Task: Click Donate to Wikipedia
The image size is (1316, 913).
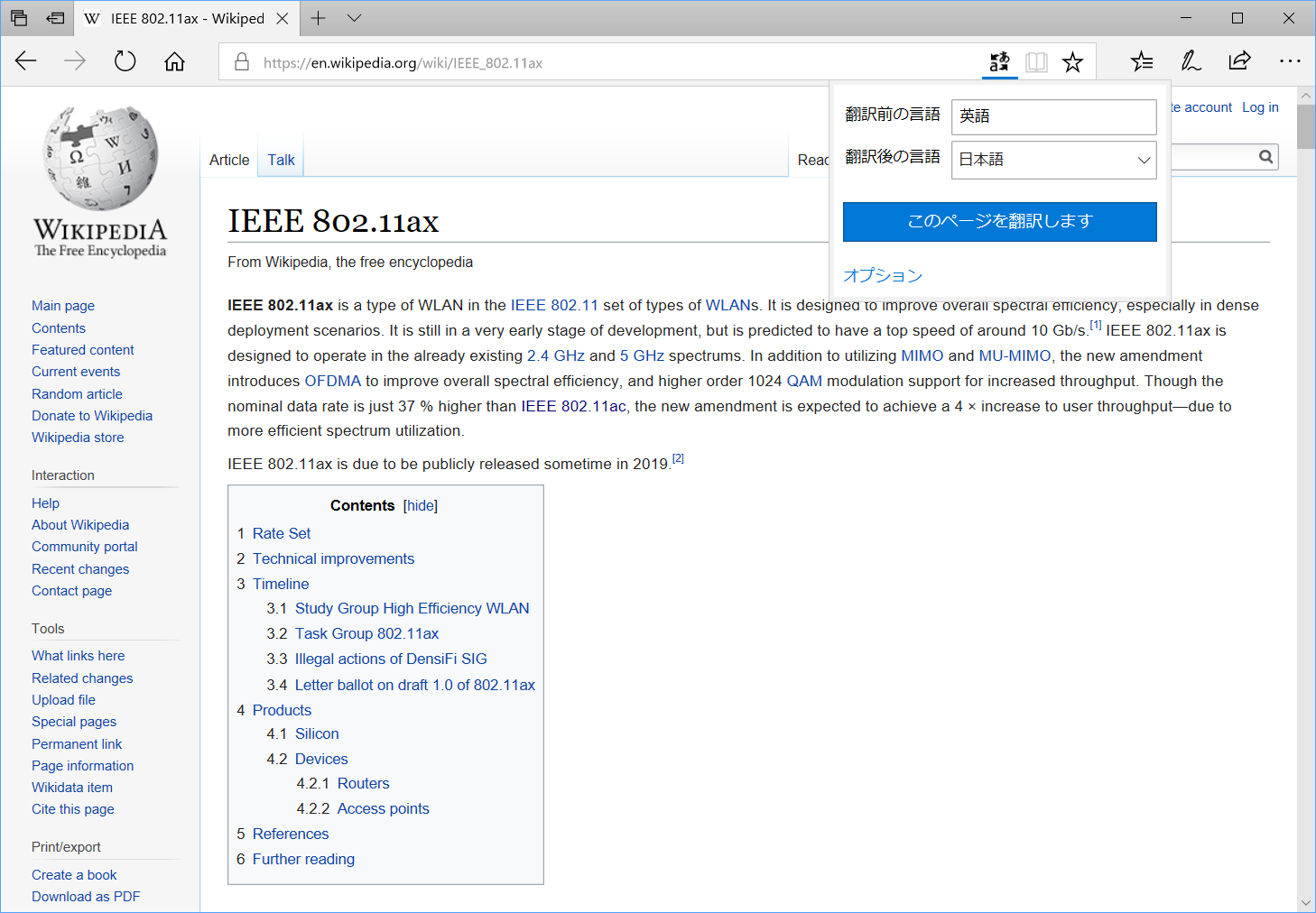Action: pyautogui.click(x=92, y=416)
